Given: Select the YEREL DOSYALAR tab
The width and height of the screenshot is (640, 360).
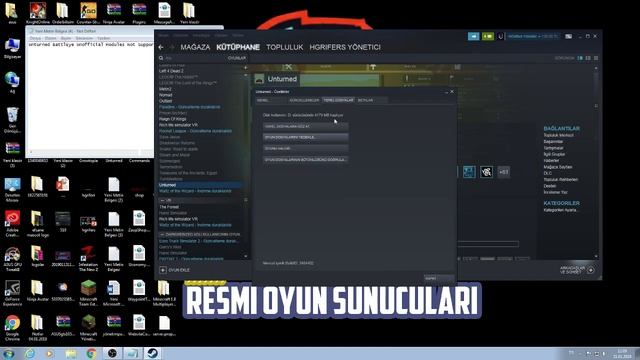Looking at the screenshot, I should click(x=338, y=100).
